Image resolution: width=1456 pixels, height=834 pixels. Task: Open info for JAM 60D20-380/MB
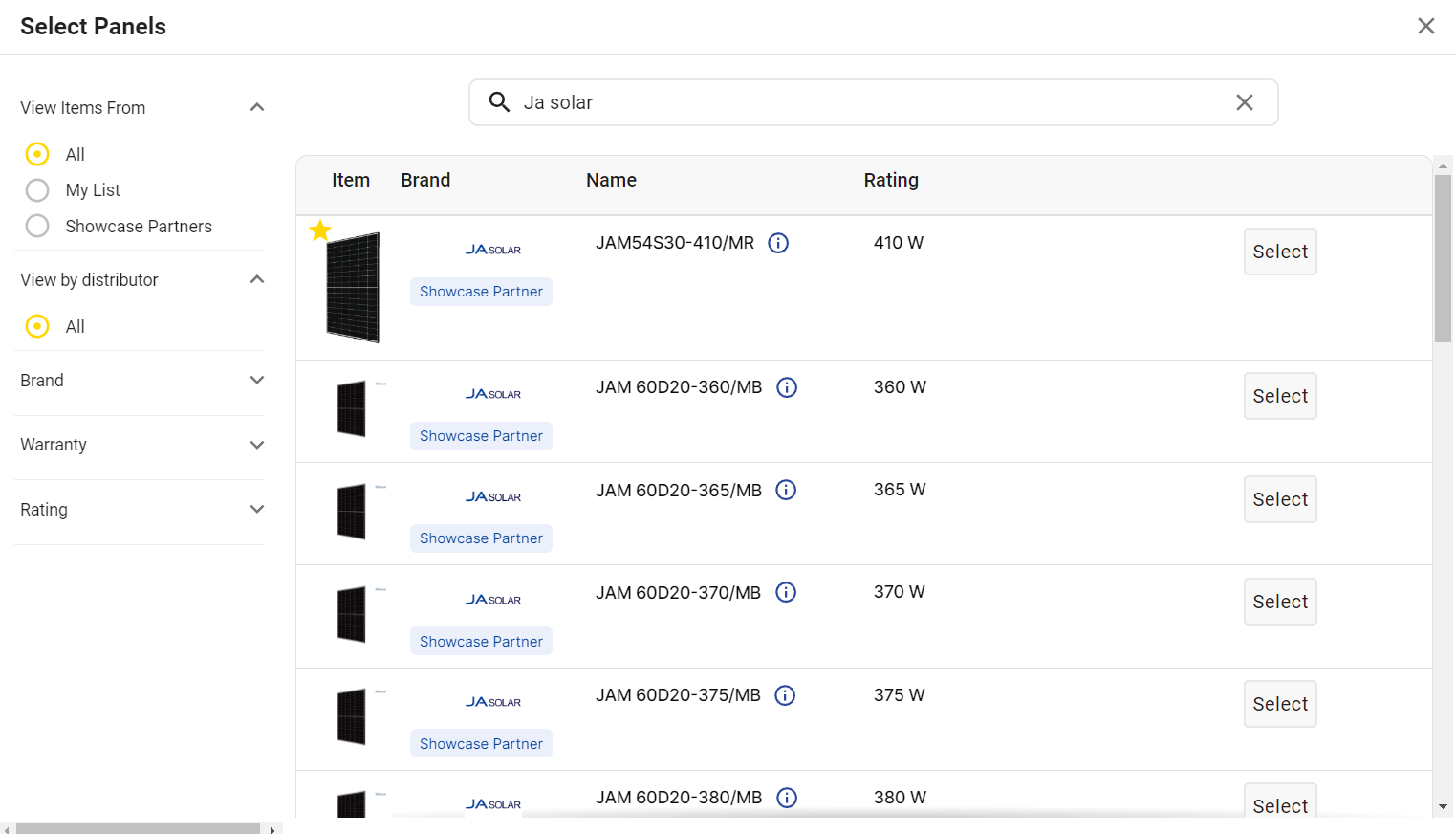787,798
